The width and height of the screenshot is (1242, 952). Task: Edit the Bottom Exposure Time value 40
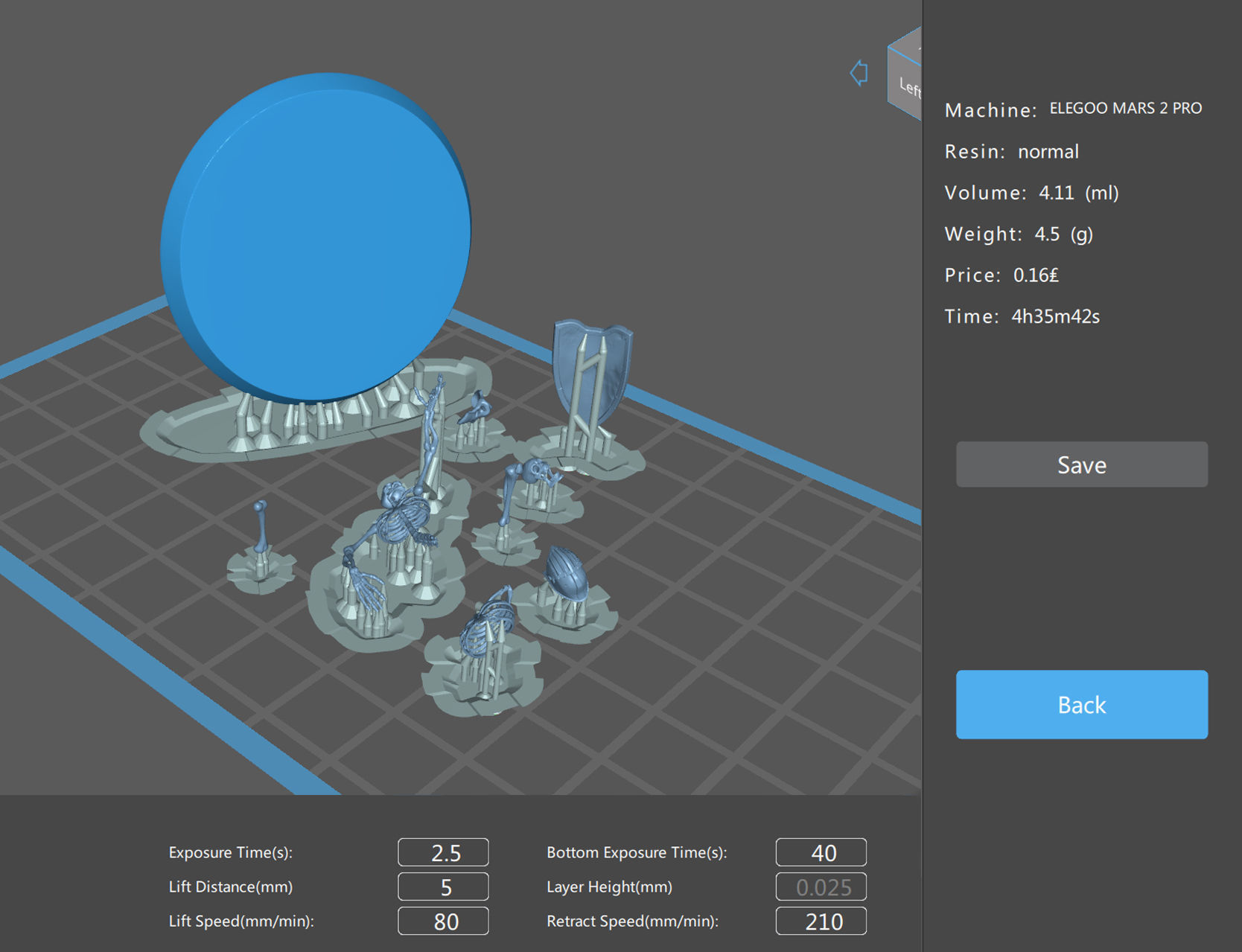(821, 852)
